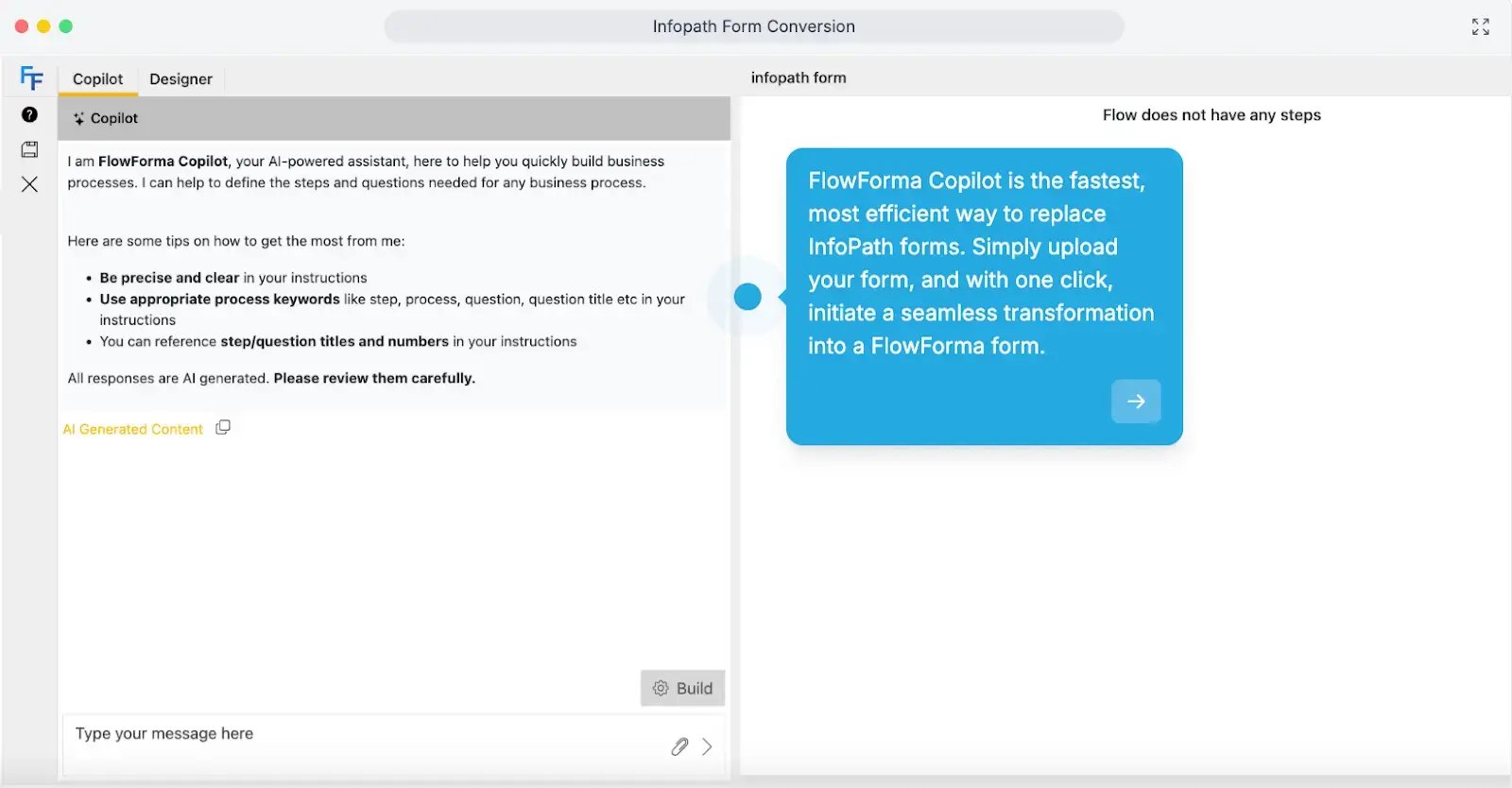Click the blue dot walkthrough marker

(747, 296)
